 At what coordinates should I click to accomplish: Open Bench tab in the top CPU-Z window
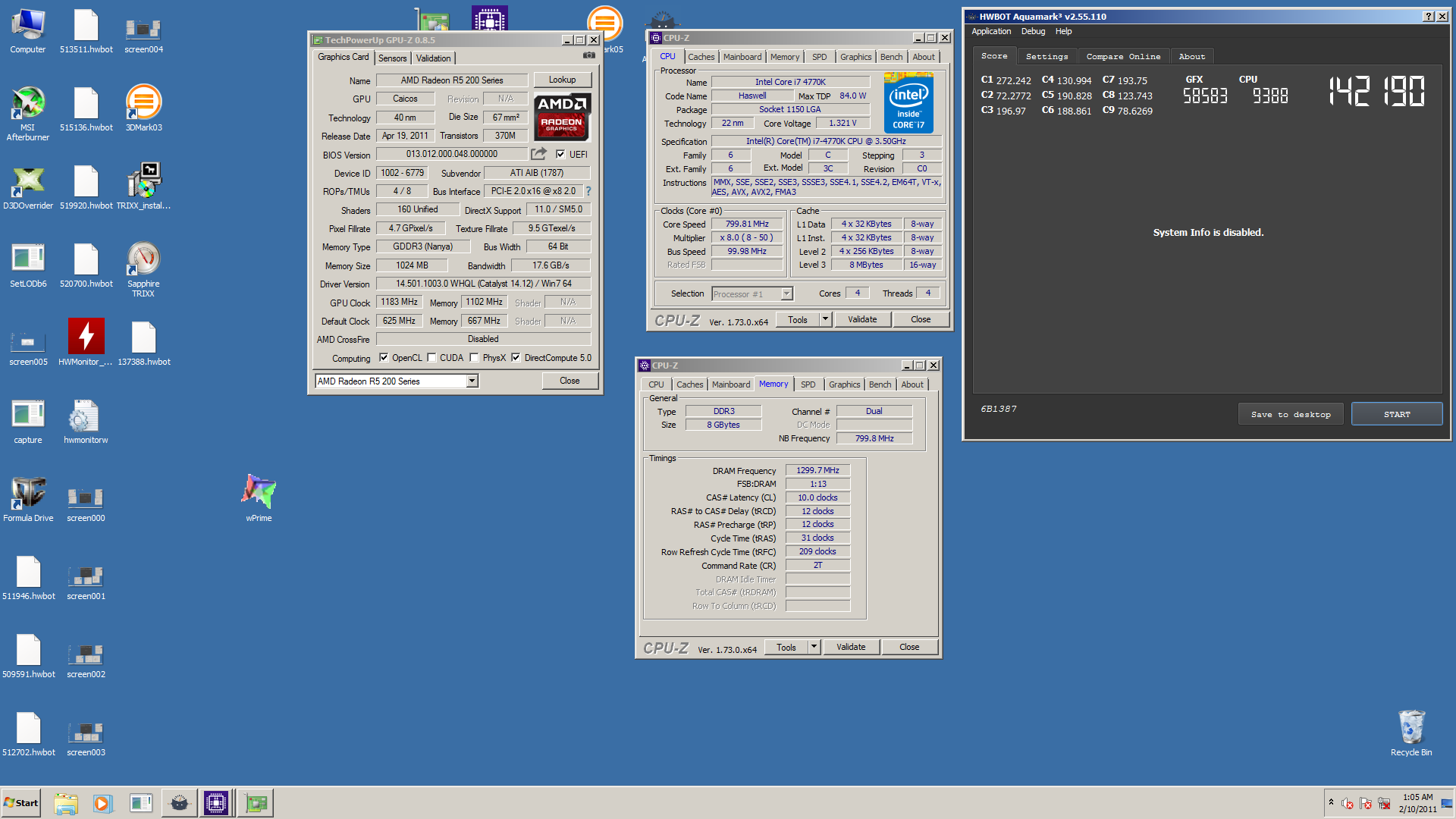pyautogui.click(x=891, y=57)
